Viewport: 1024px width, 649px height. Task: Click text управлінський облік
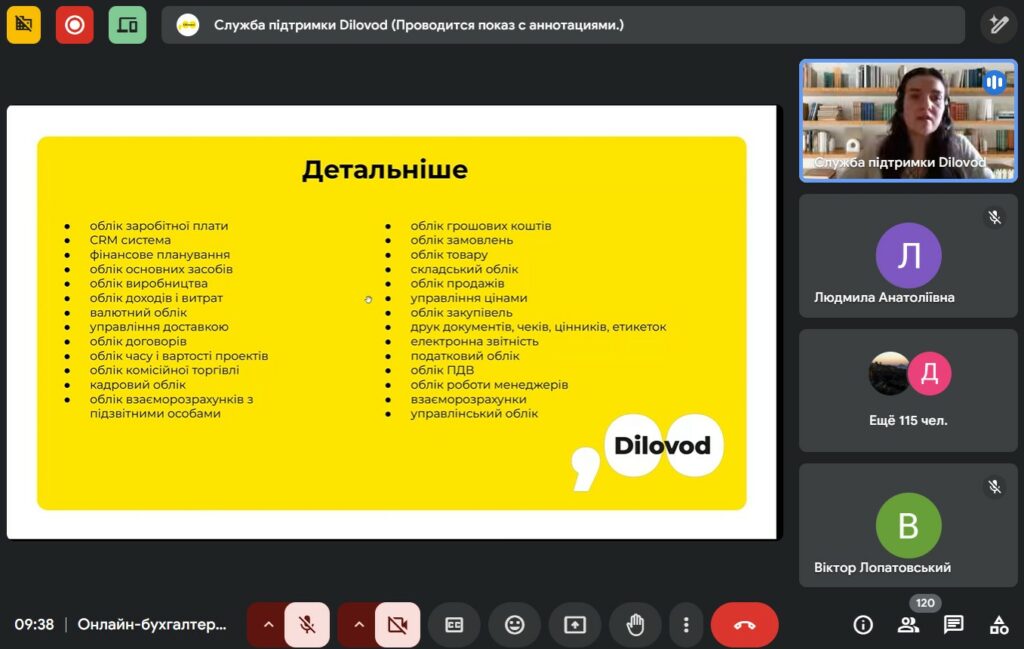pyautogui.click(x=474, y=413)
